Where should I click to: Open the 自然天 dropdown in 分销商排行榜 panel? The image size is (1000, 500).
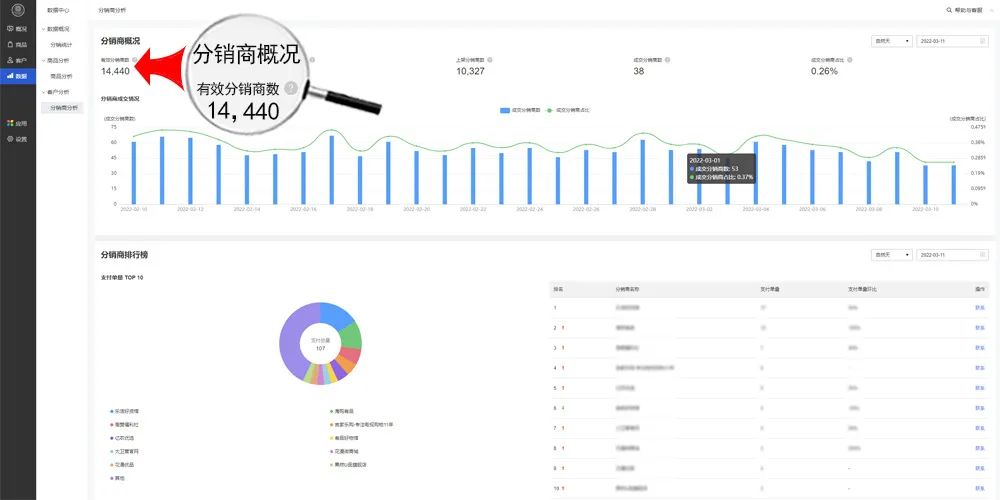pyautogui.click(x=891, y=255)
